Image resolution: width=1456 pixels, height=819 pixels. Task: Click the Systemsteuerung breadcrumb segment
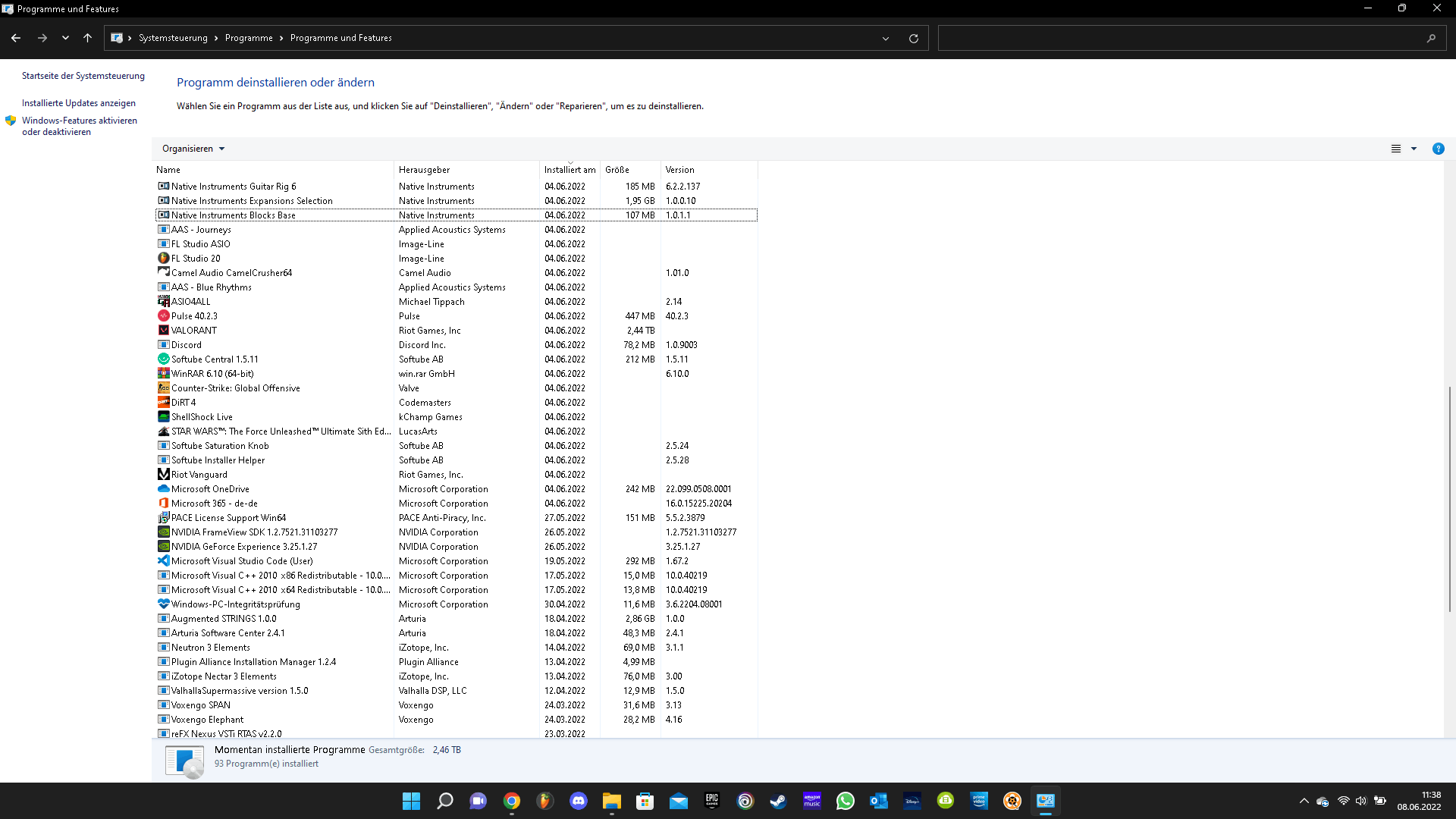click(173, 38)
